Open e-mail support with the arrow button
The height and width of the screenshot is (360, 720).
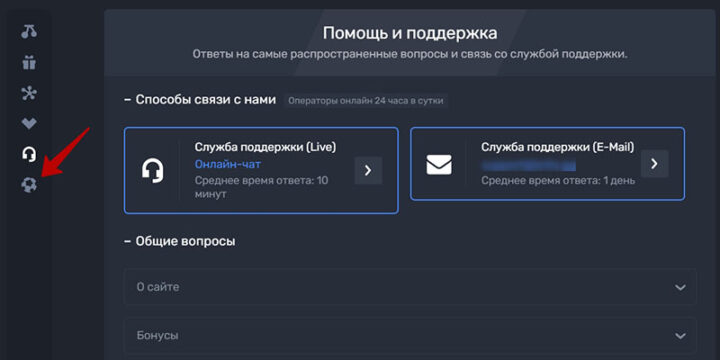(x=654, y=163)
